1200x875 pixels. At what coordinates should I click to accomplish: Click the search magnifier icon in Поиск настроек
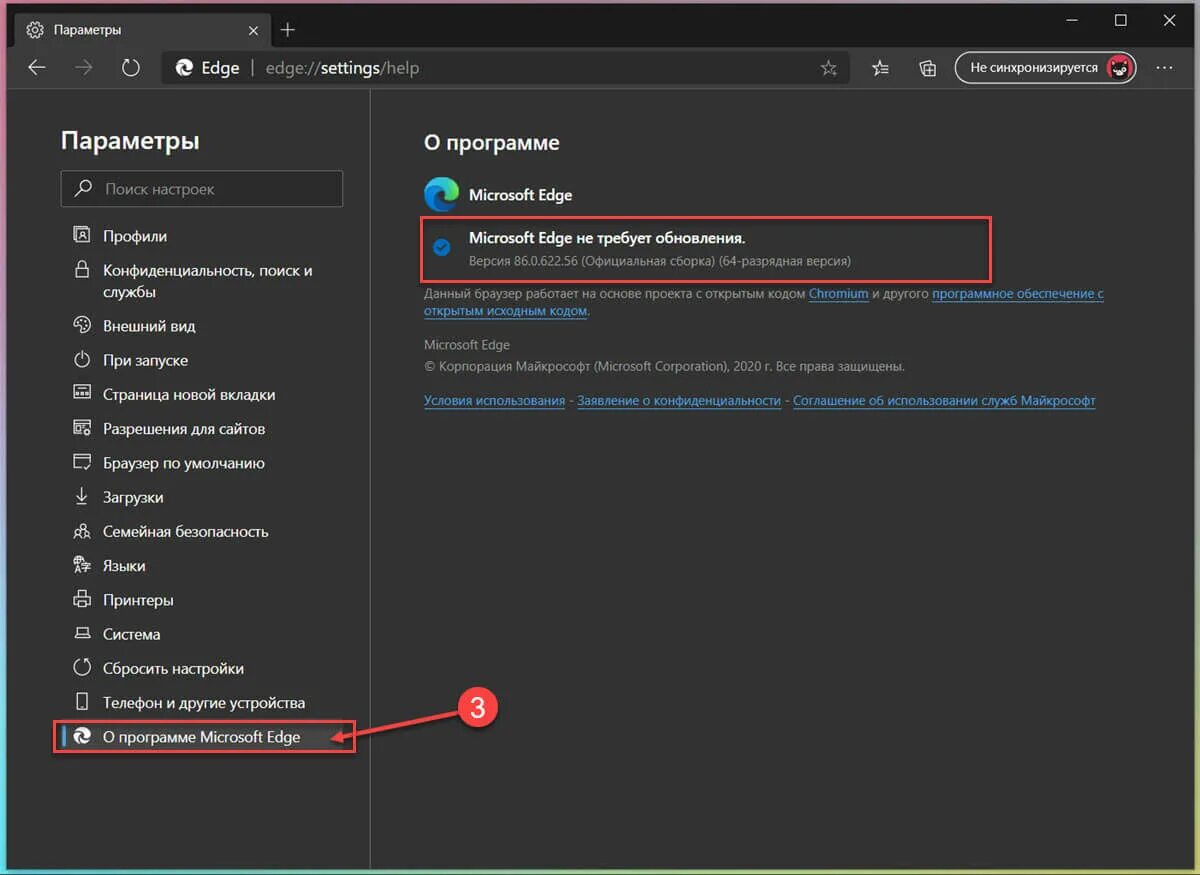point(82,188)
